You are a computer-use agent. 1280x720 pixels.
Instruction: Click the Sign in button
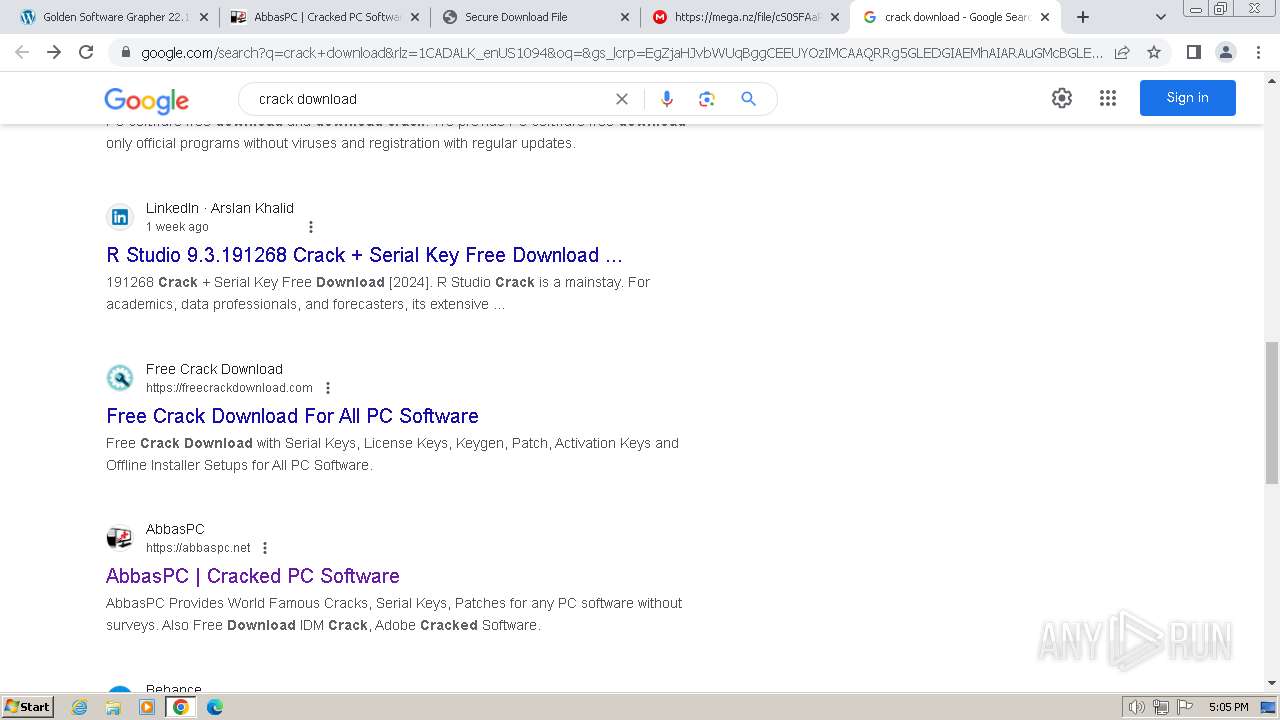pos(1187,98)
